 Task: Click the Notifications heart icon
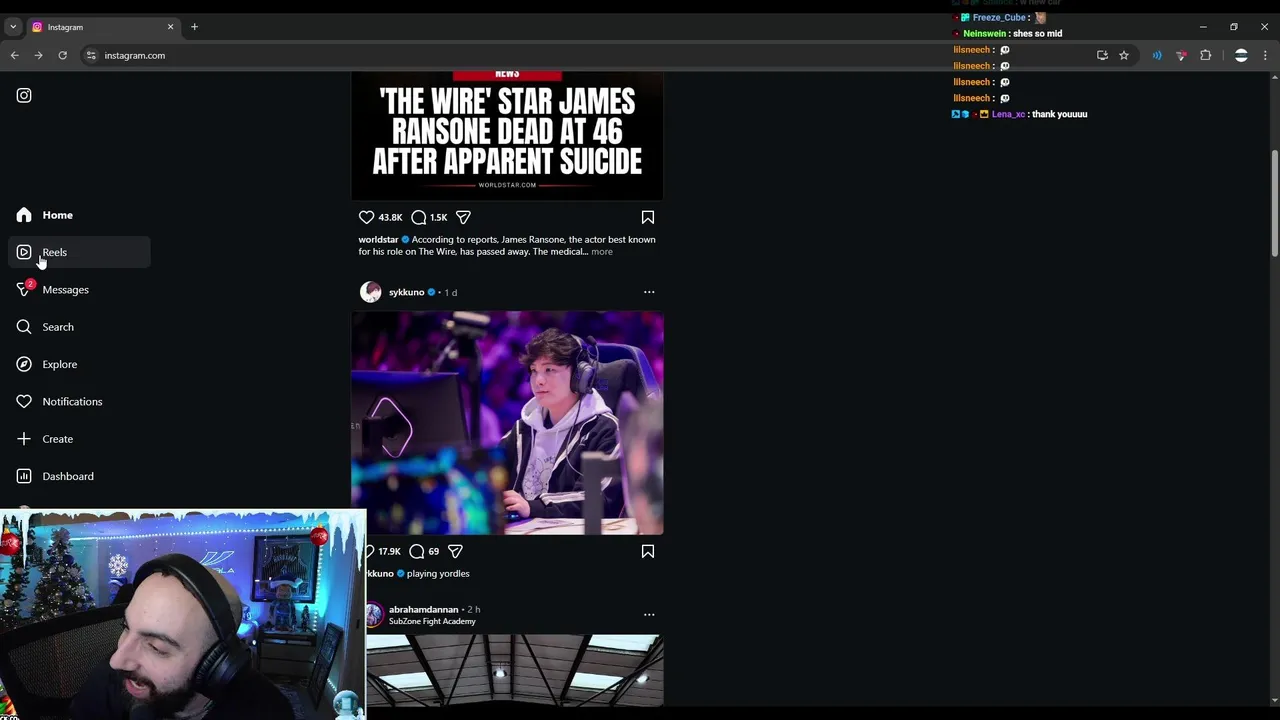(24, 402)
